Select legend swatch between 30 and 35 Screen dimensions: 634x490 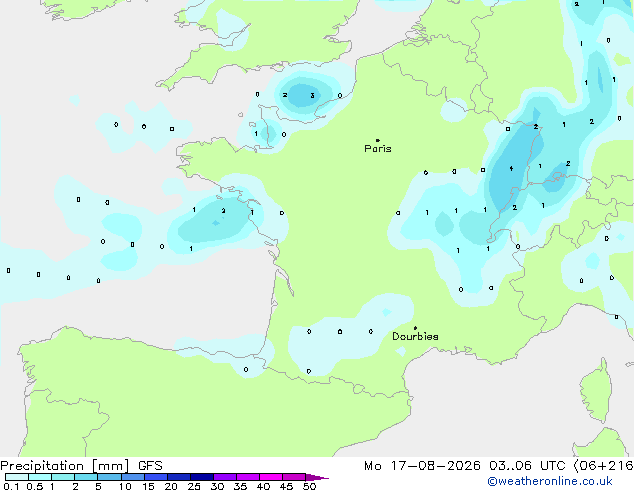pyautogui.click(x=225, y=477)
